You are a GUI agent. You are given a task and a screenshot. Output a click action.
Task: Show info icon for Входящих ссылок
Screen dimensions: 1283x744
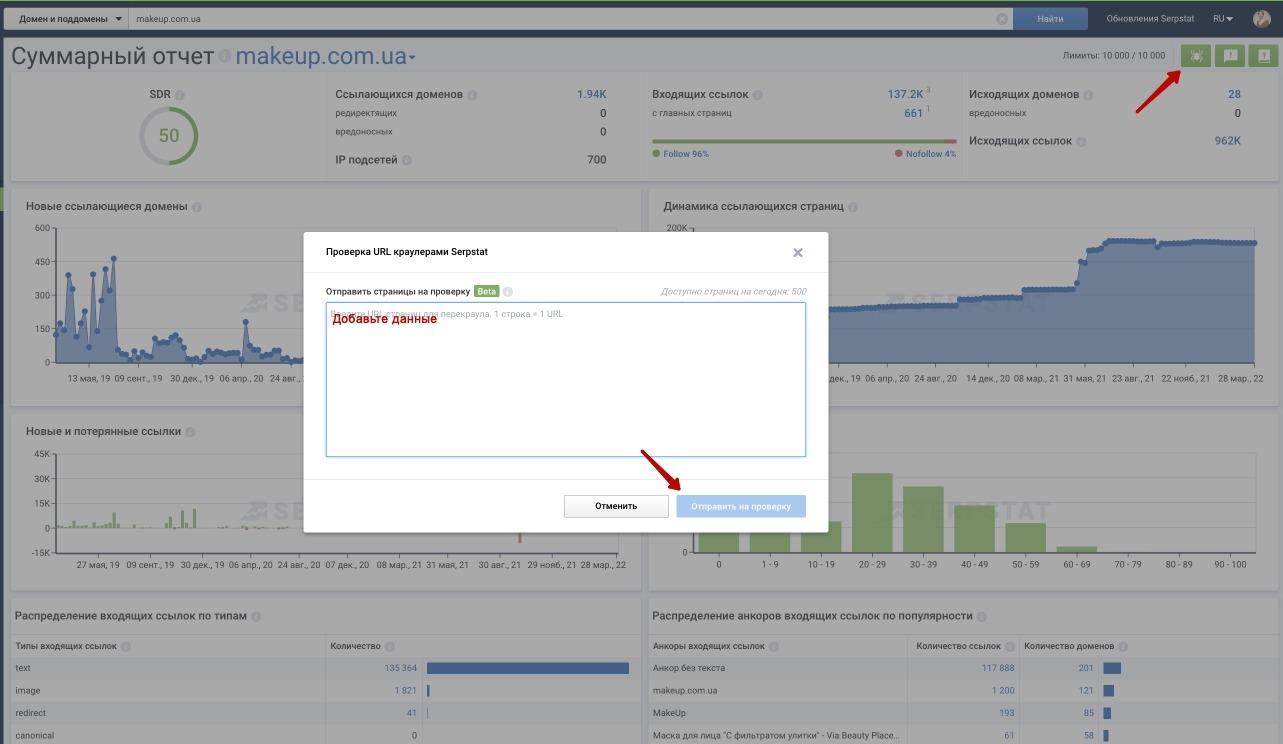[758, 95]
